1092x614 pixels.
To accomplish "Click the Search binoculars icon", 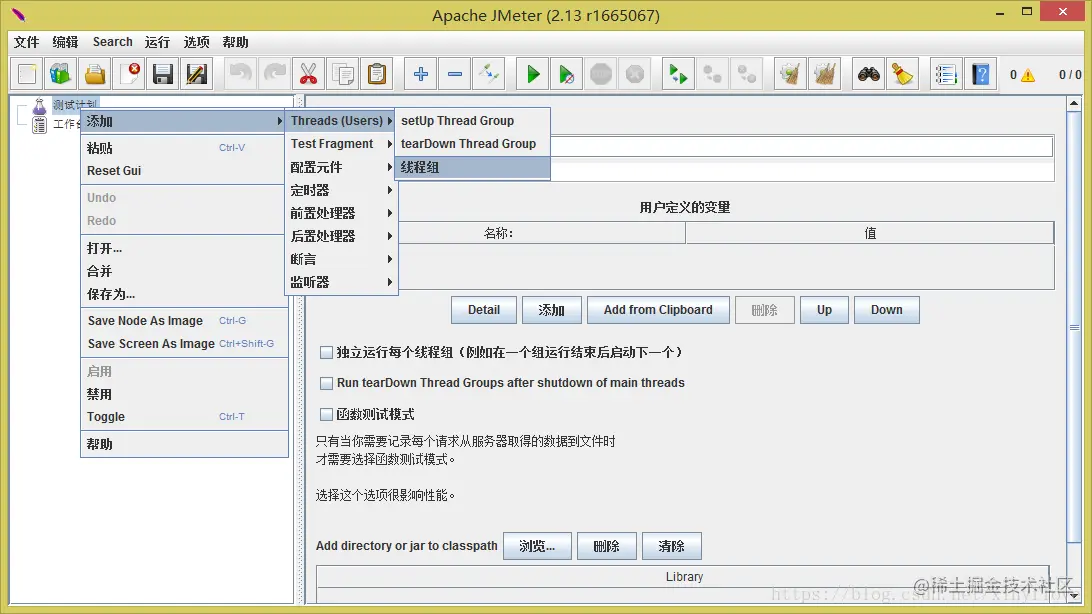I will click(868, 74).
